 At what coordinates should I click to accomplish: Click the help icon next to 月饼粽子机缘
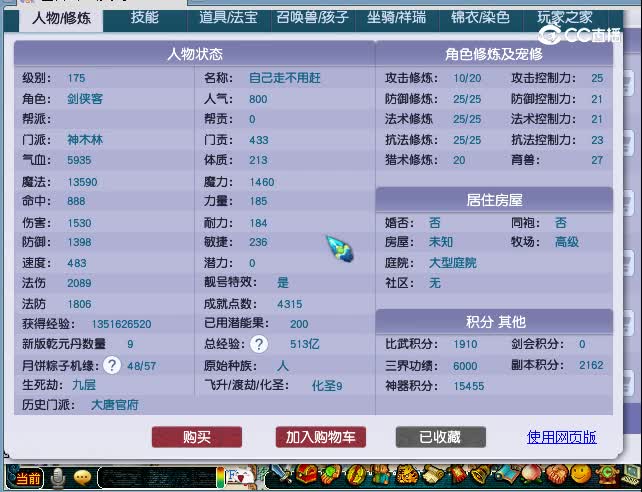112,365
